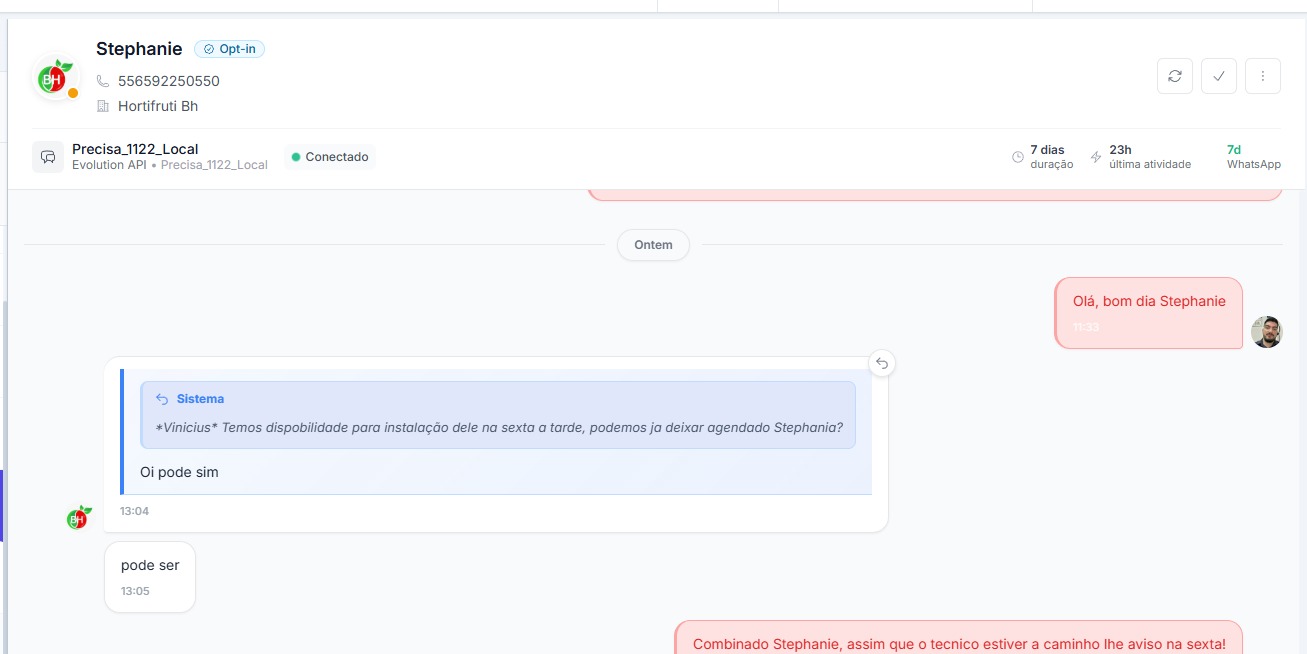
Task: Click the Conectado status indicator
Action: point(329,157)
